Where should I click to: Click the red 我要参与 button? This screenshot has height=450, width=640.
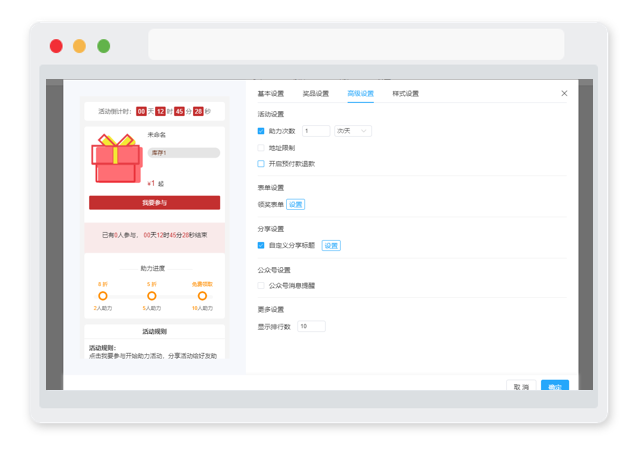click(x=155, y=203)
